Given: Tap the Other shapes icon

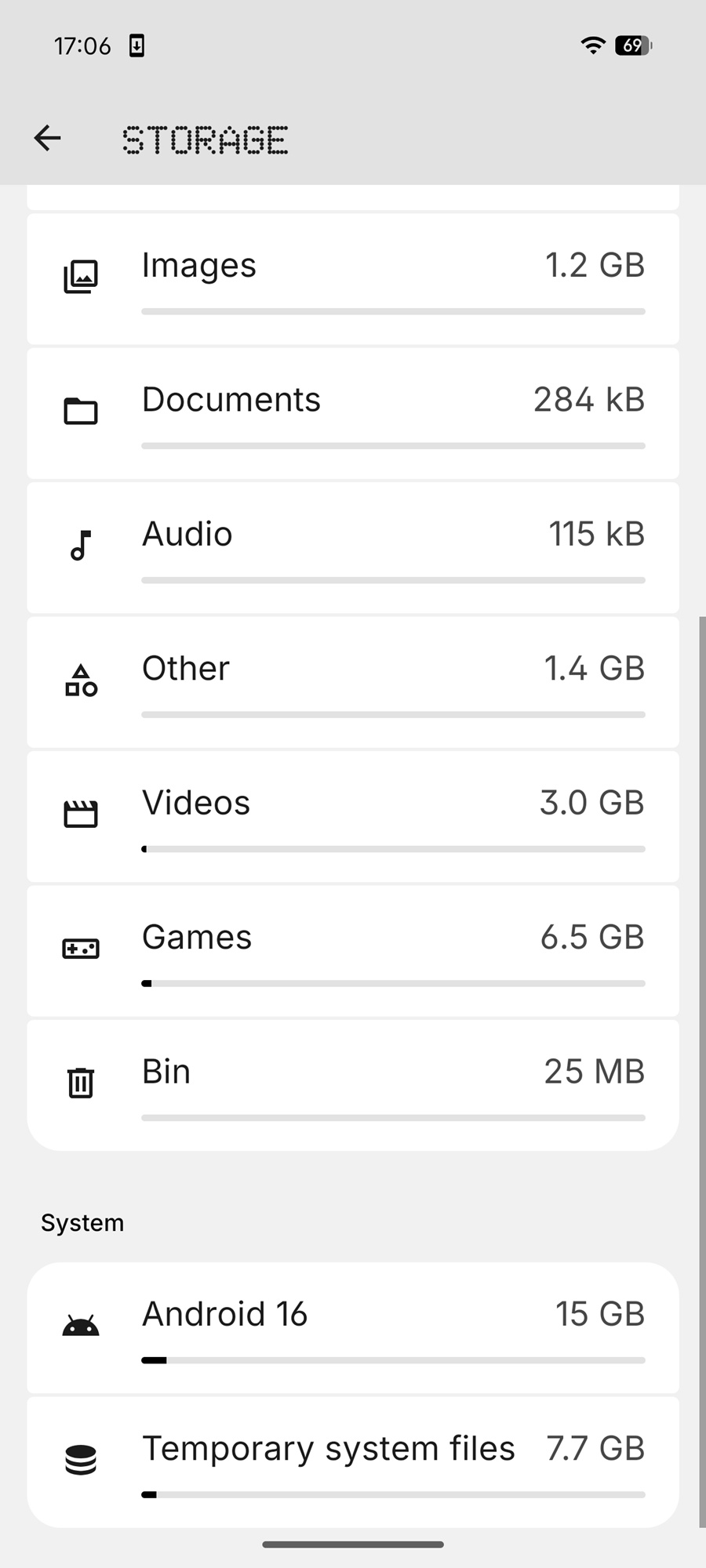Looking at the screenshot, I should pyautogui.click(x=81, y=680).
